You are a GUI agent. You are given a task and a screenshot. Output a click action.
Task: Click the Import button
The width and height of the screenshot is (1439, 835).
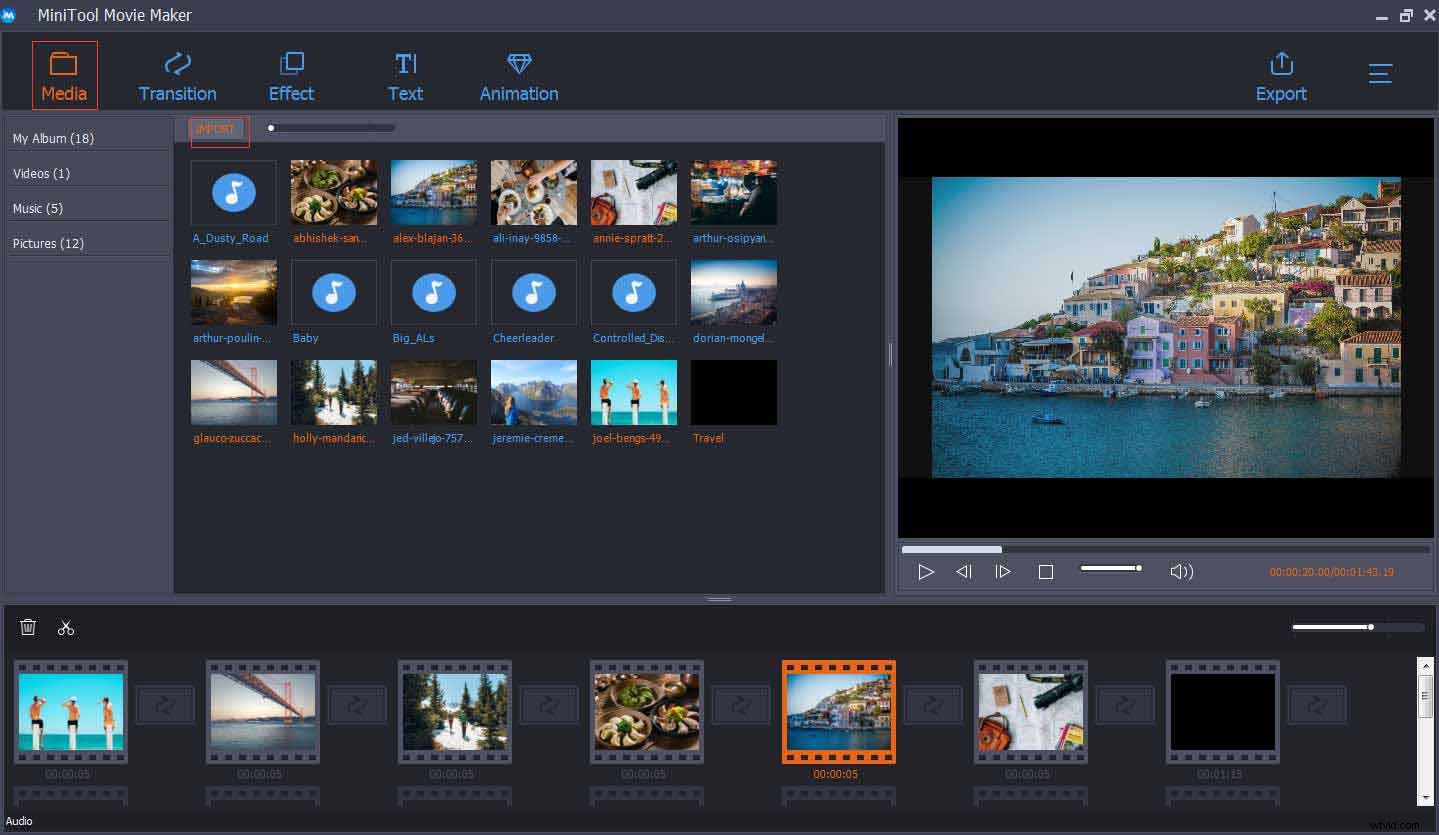(x=219, y=130)
